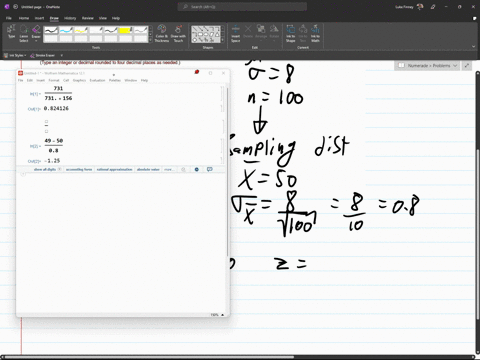Click accounting form suggestion
Image resolution: width=480 pixels, height=360 pixels.
tap(79, 169)
